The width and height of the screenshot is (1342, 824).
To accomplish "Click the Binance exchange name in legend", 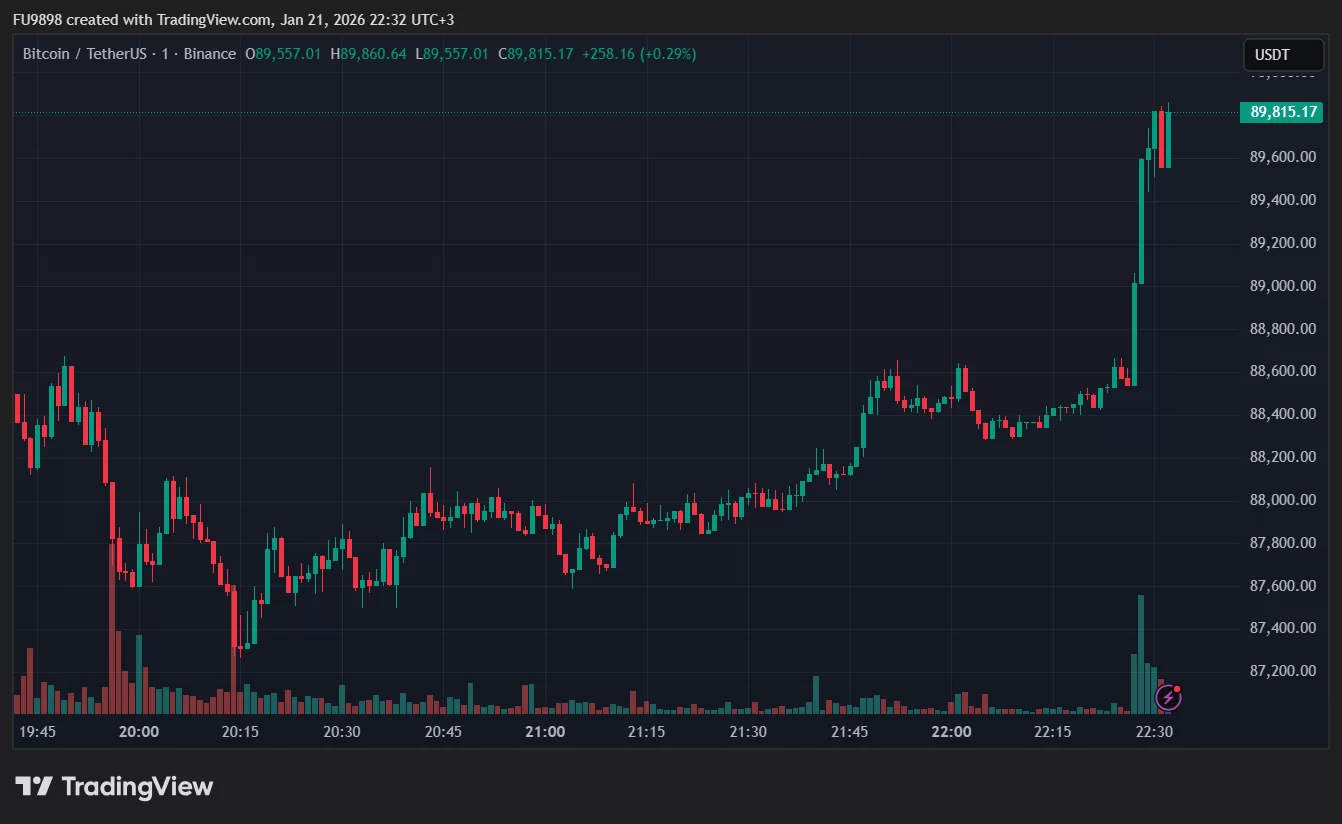I will [210, 54].
